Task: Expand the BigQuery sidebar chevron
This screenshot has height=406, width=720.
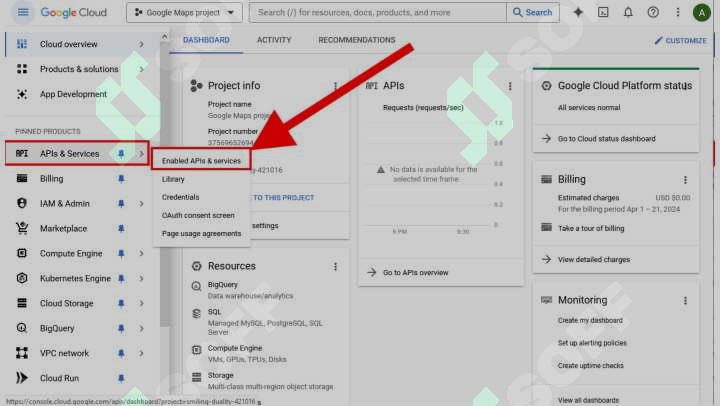Action: [141, 328]
